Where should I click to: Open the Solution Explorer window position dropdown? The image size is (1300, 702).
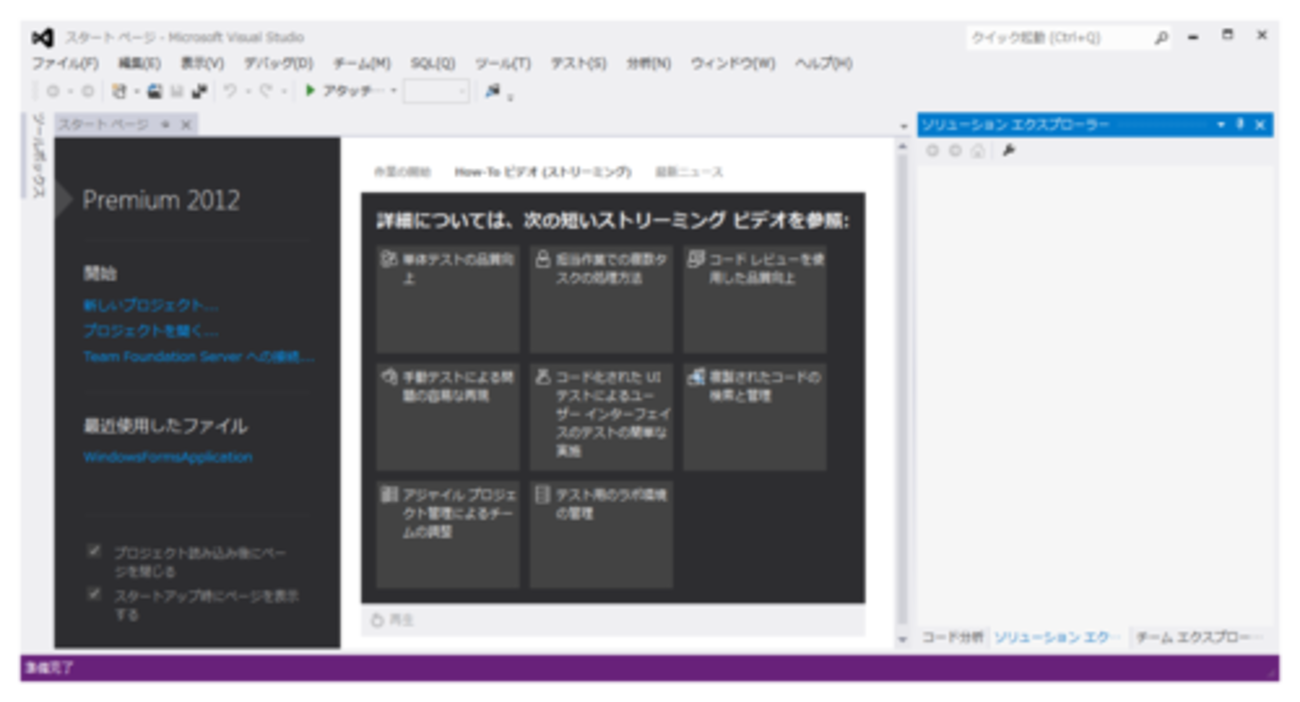(1221, 125)
